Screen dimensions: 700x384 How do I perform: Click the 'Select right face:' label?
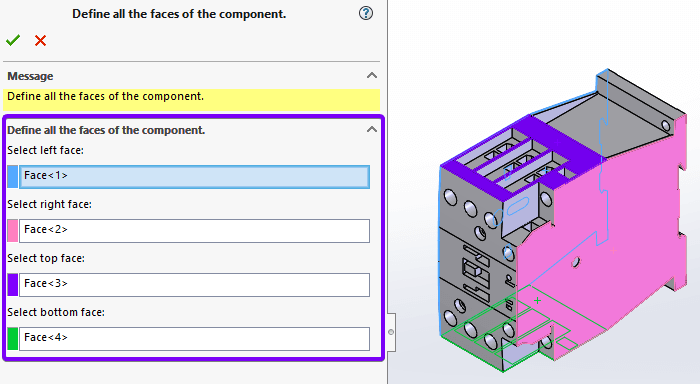50,205
